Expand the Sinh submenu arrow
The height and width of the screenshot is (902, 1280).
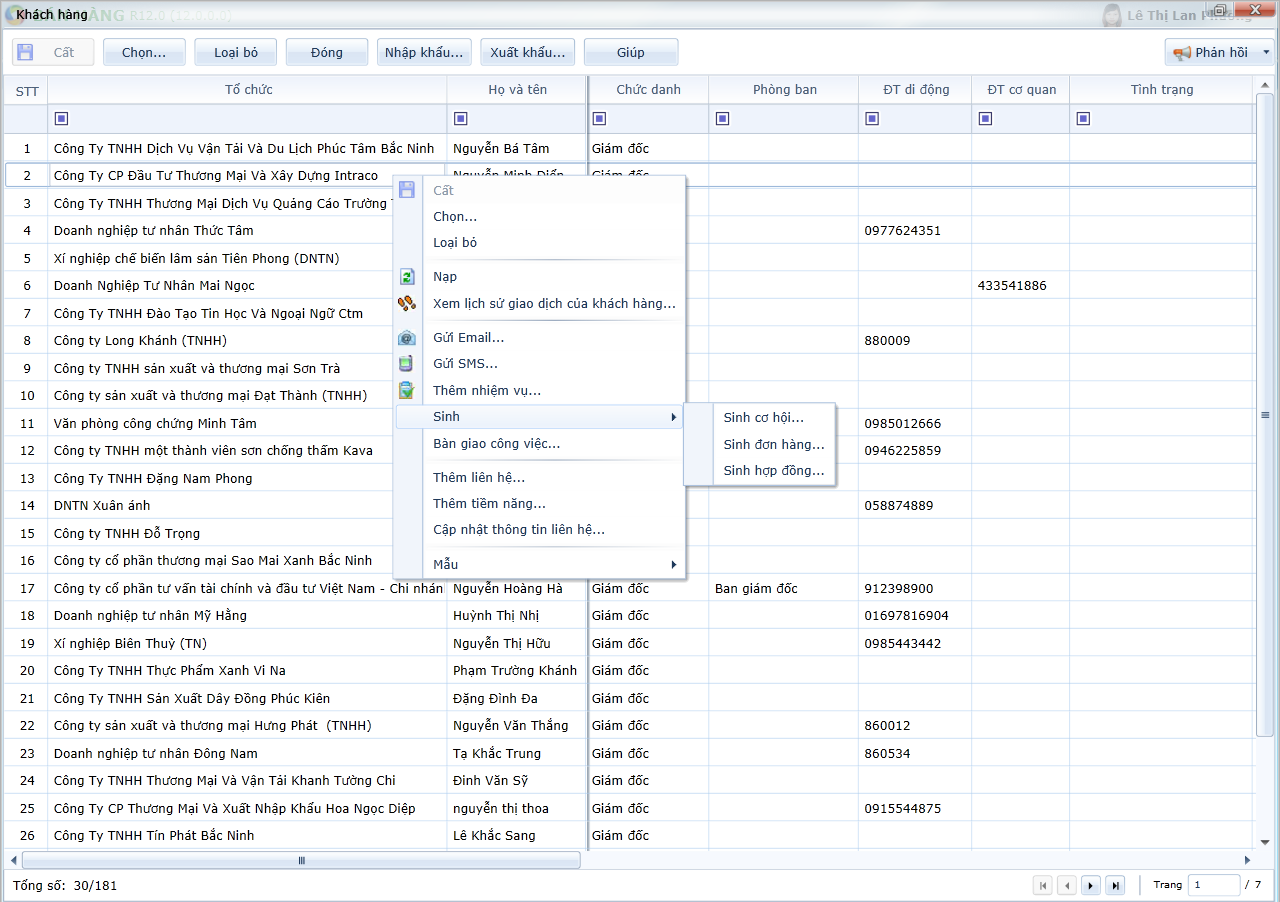click(x=673, y=417)
